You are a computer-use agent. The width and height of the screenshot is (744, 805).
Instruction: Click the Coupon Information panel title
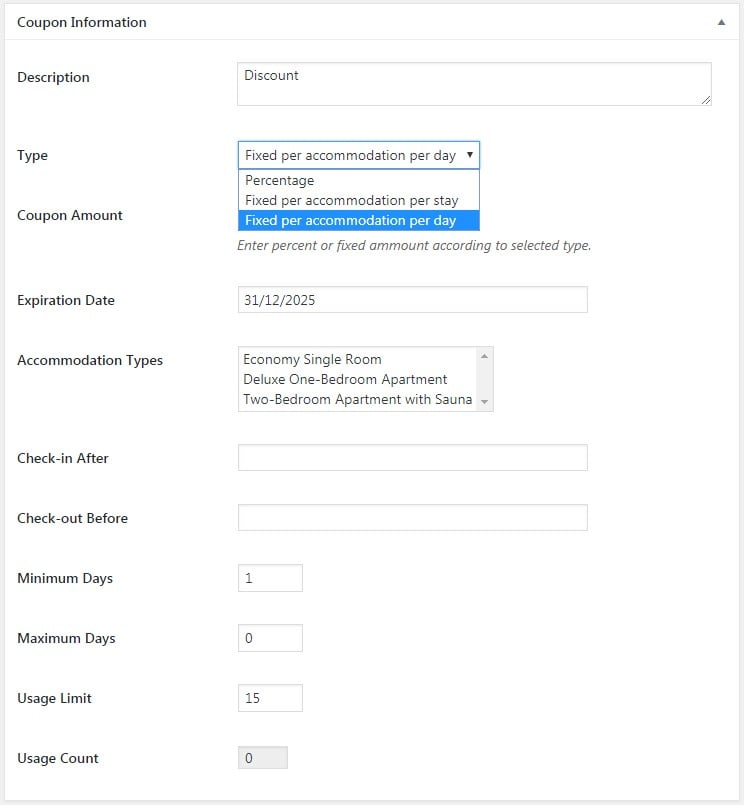[82, 22]
